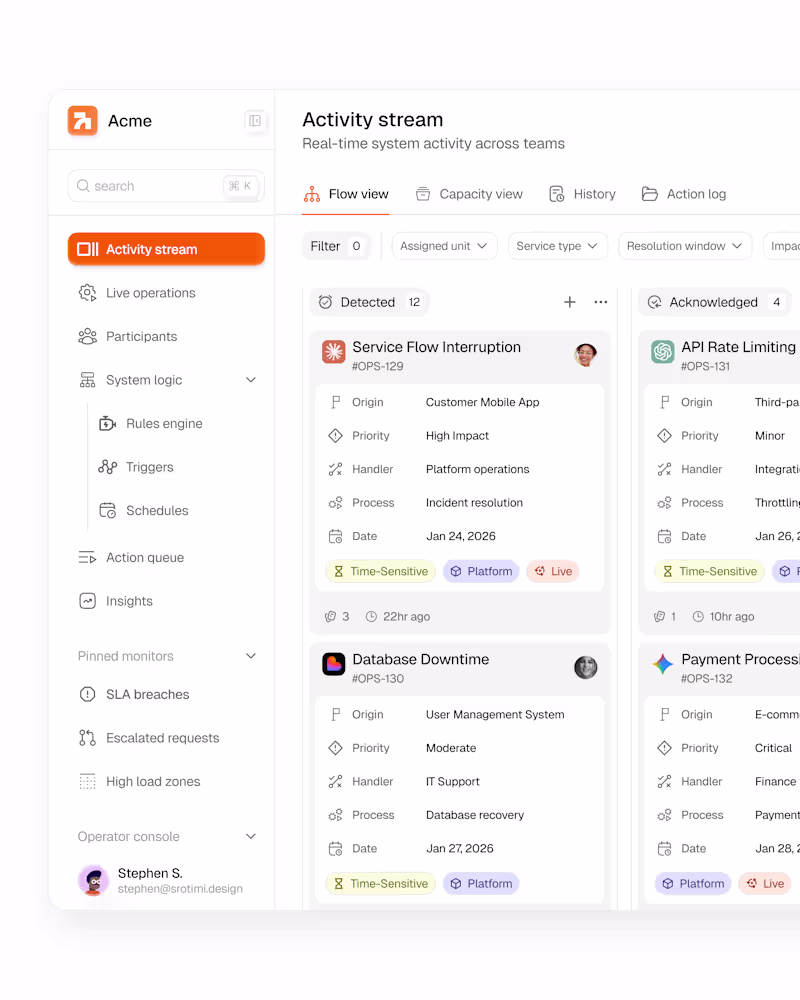Click the Escalated requests branch icon
Screen dimensions: 800x1000
tap(87, 738)
